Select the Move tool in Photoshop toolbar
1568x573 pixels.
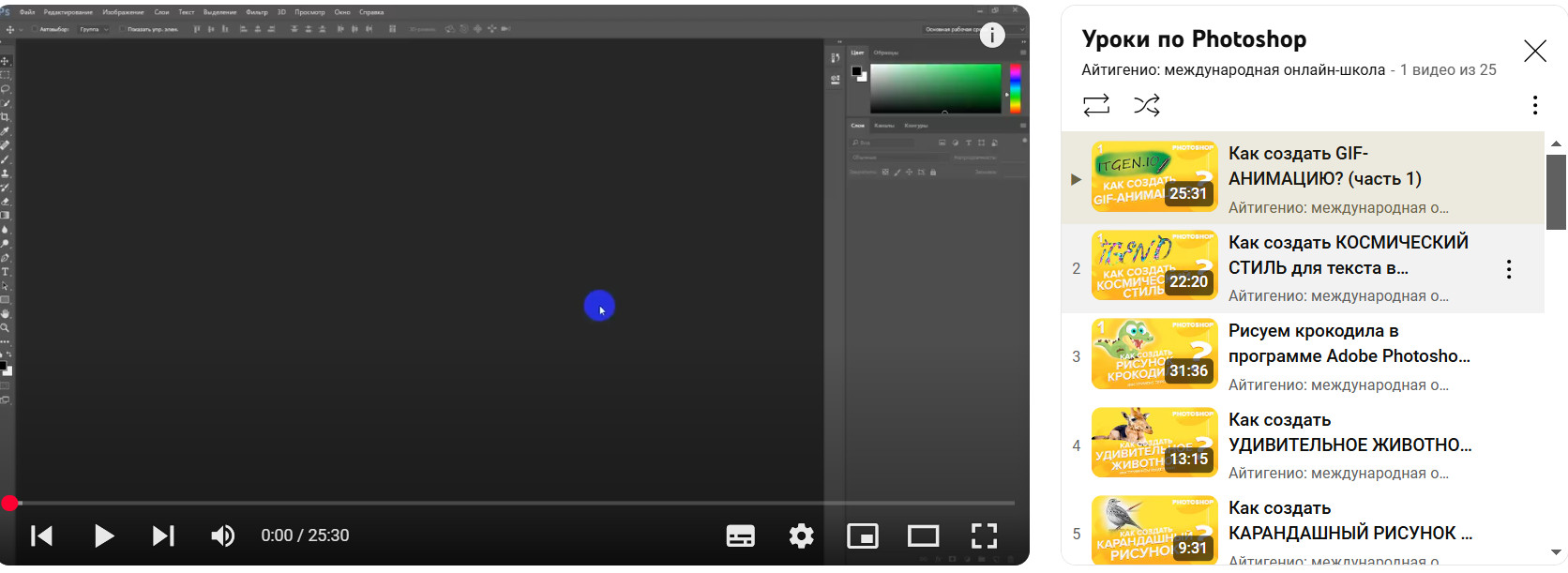point(5,60)
